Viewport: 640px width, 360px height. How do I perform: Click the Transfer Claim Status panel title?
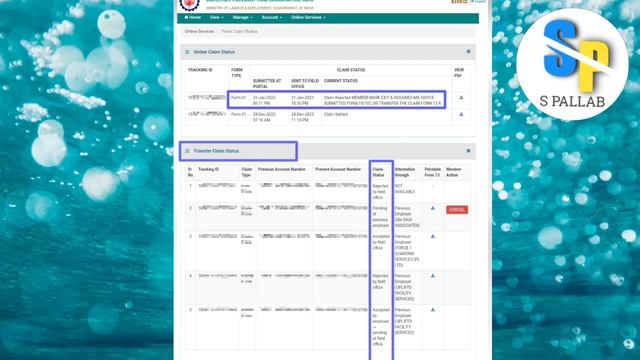[216, 151]
